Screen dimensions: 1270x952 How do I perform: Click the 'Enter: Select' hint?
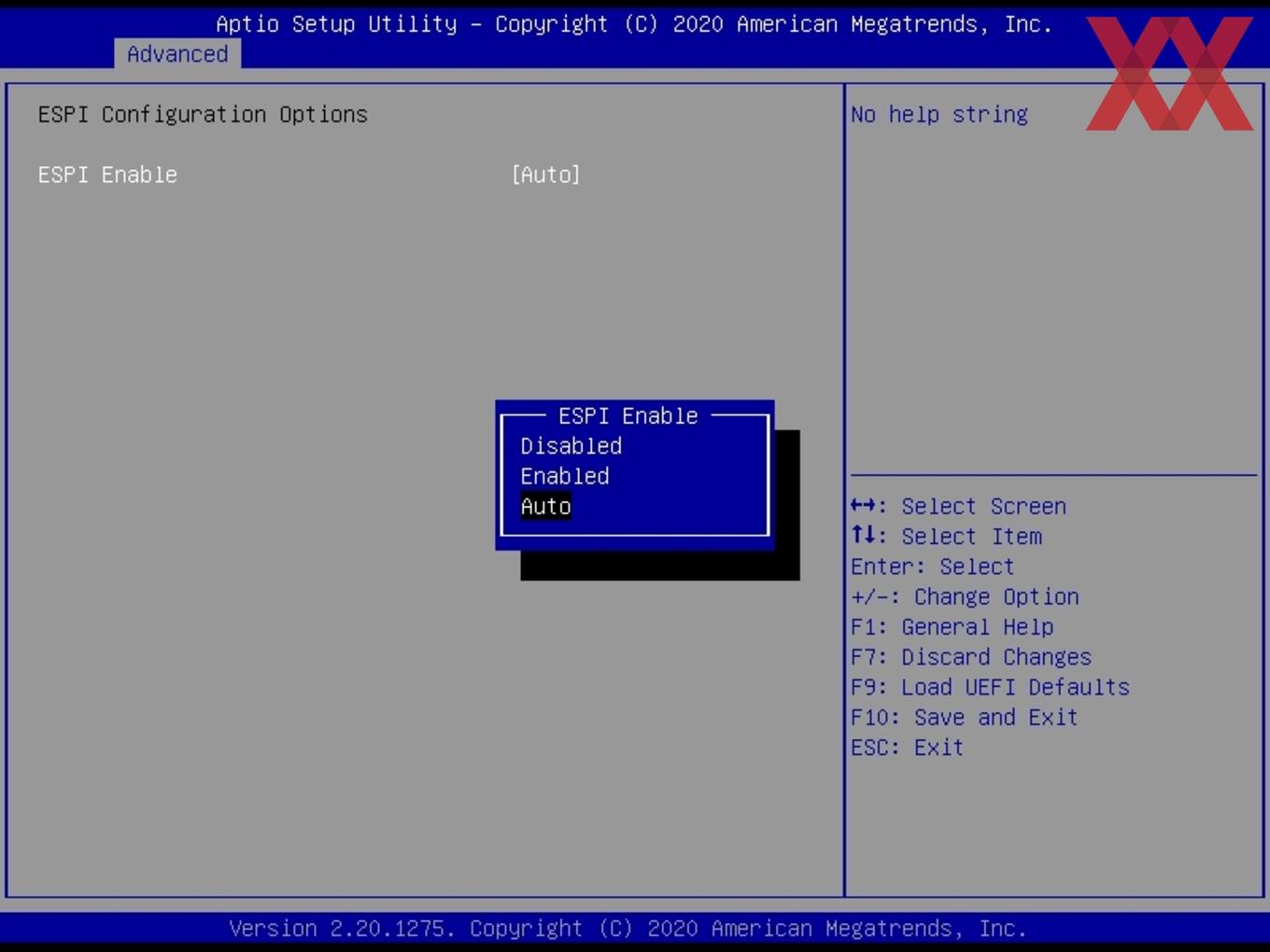(932, 567)
